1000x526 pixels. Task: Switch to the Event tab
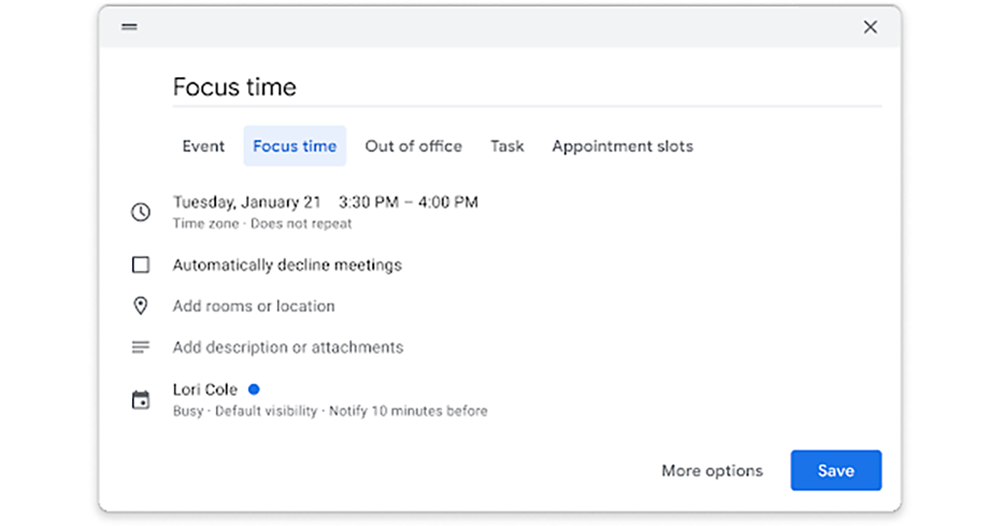pos(203,146)
